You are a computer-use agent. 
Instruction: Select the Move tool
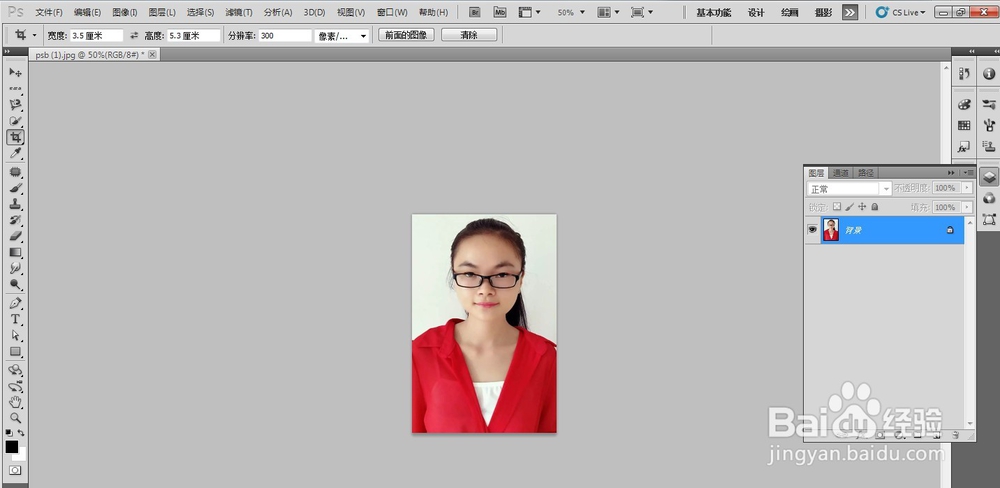(x=15, y=72)
